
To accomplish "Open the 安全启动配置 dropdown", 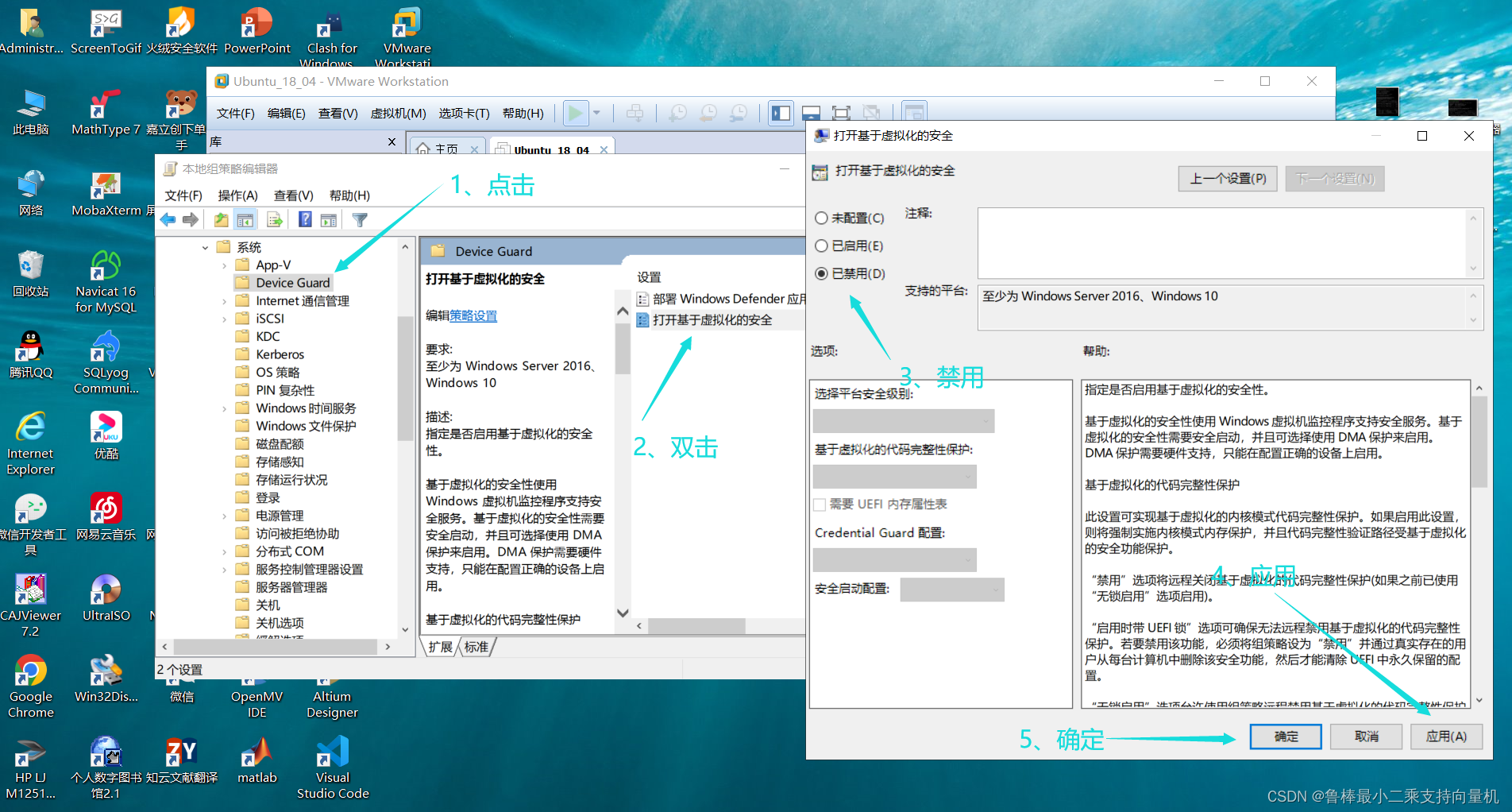I will pyautogui.click(x=952, y=590).
